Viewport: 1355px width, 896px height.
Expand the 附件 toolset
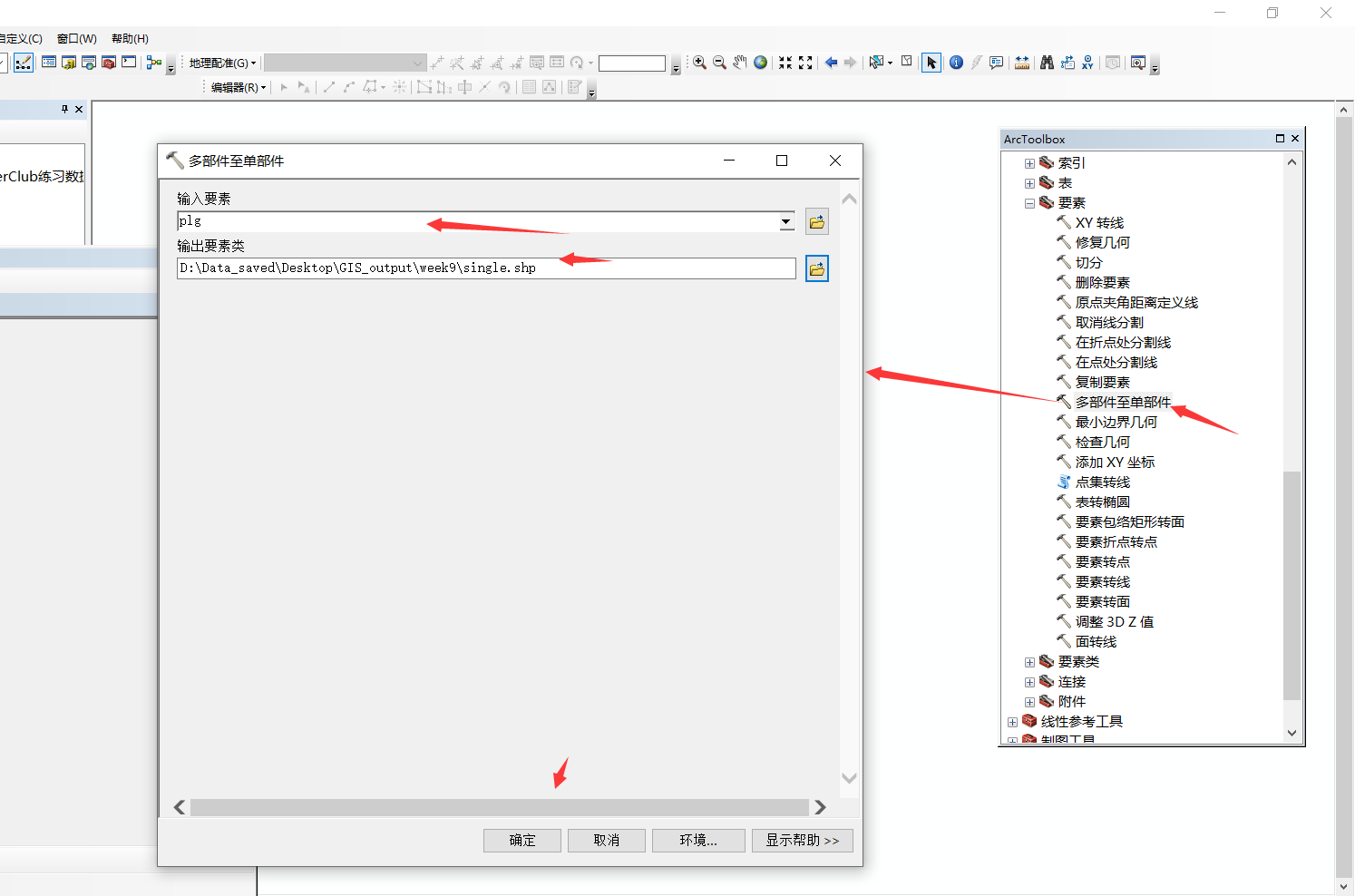click(x=1029, y=702)
